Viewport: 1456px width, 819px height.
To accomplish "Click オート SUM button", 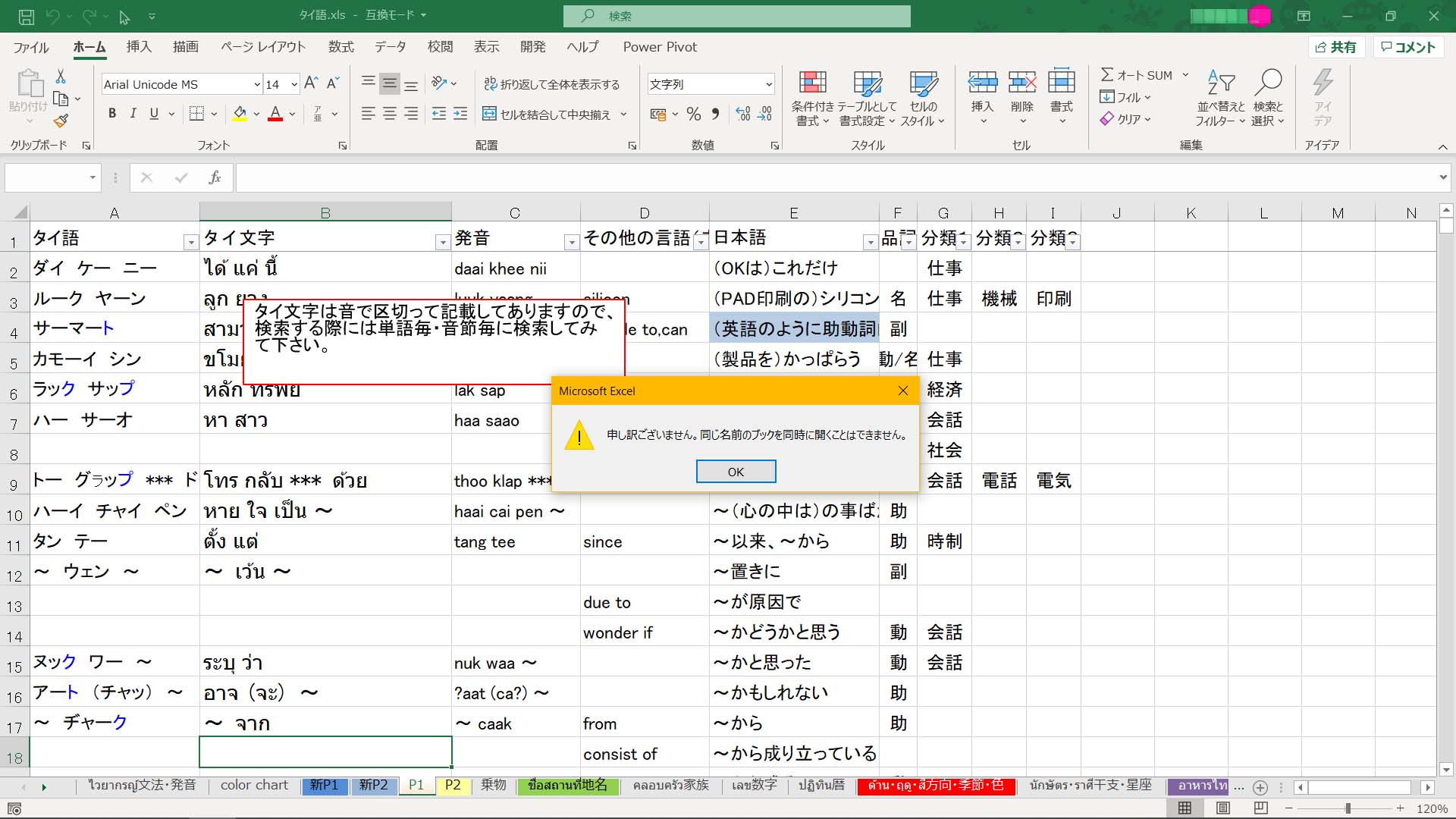I will 1136,75.
